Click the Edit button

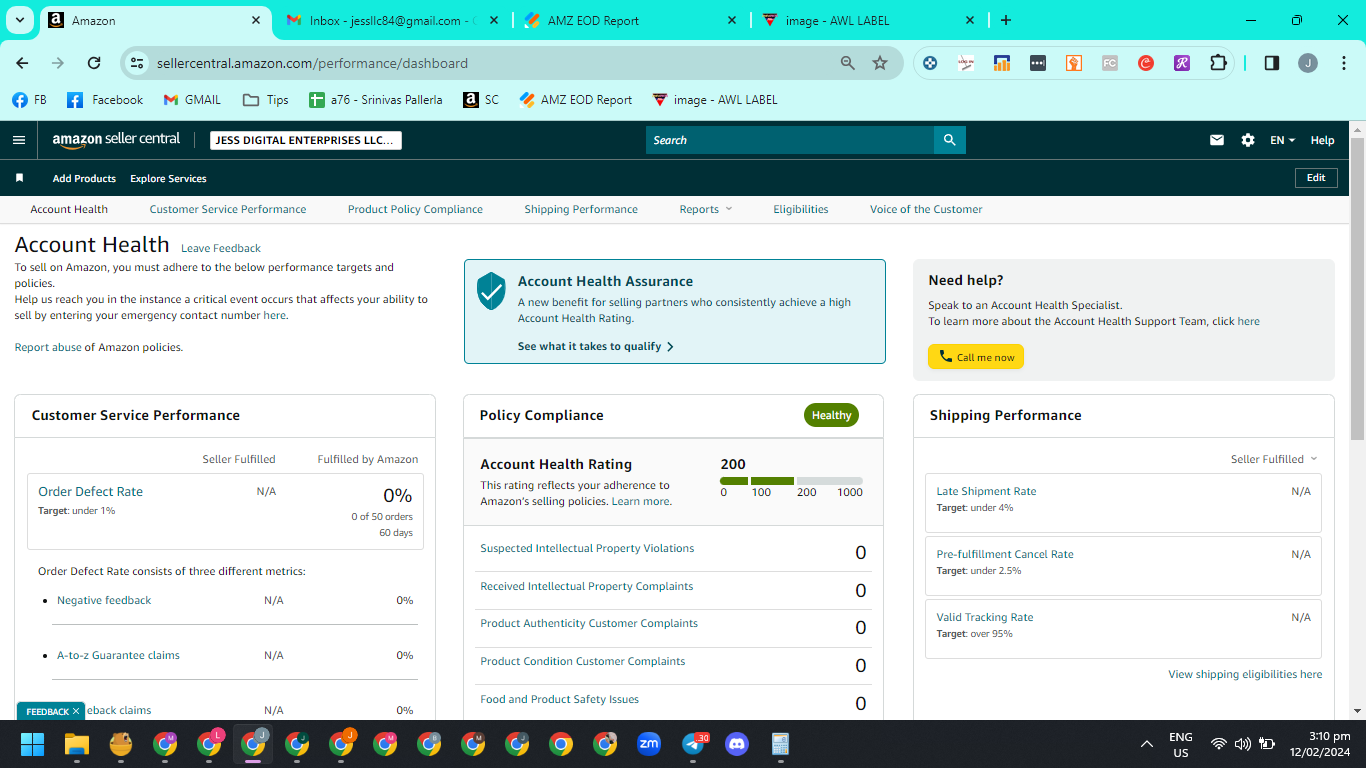[x=1316, y=178]
